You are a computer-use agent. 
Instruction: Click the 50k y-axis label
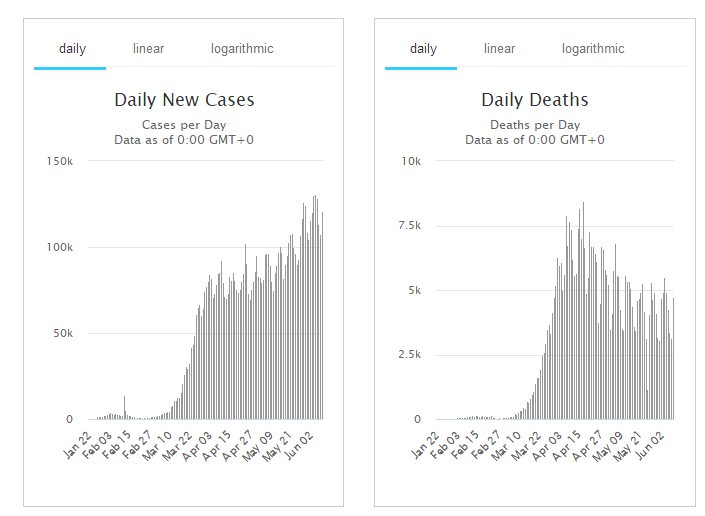63,333
